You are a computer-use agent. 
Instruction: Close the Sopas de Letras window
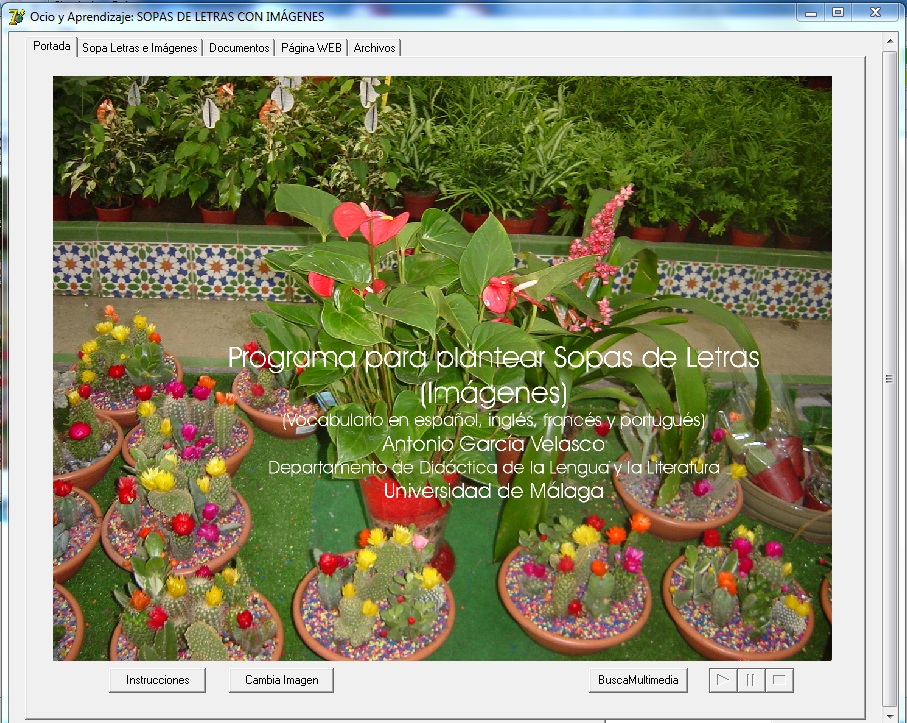coord(875,12)
